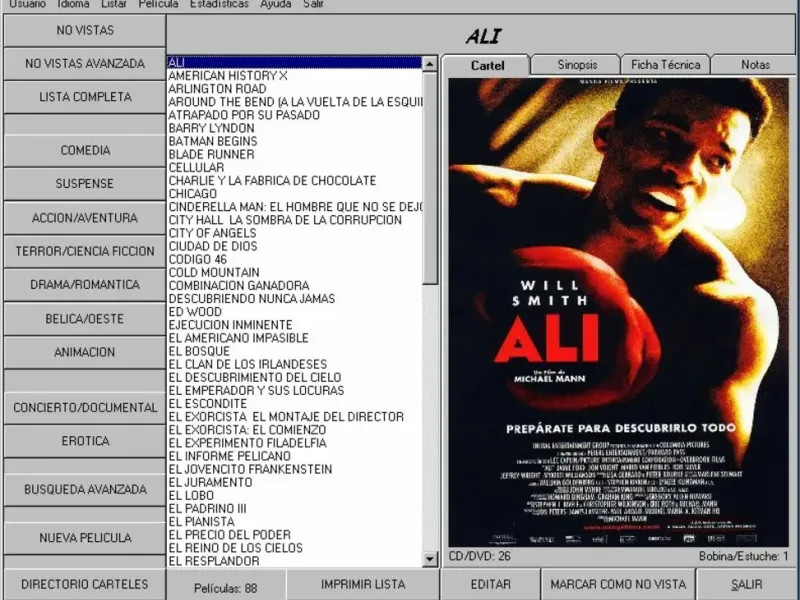Screen dimensions: 800x600
Task: Click the SALIR button at bottom
Action: [746, 584]
